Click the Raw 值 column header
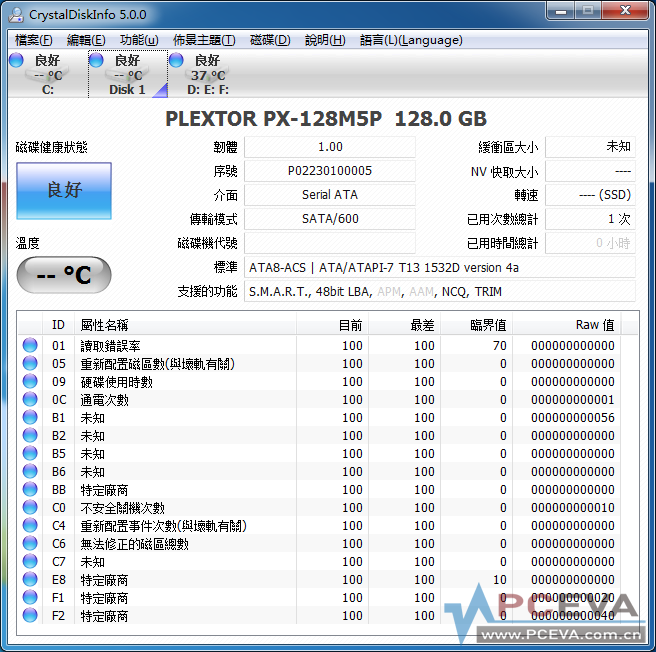The image size is (656, 652). tap(566, 325)
